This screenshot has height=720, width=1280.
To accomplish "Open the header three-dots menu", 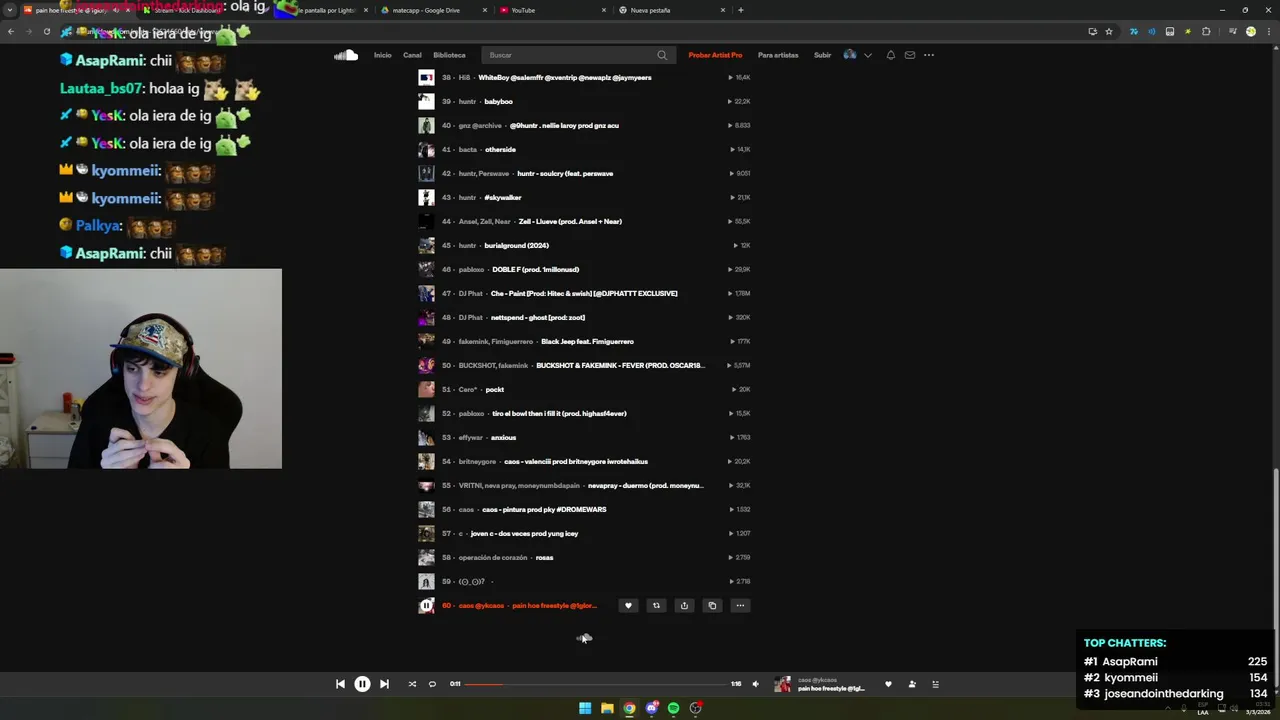I will (929, 55).
